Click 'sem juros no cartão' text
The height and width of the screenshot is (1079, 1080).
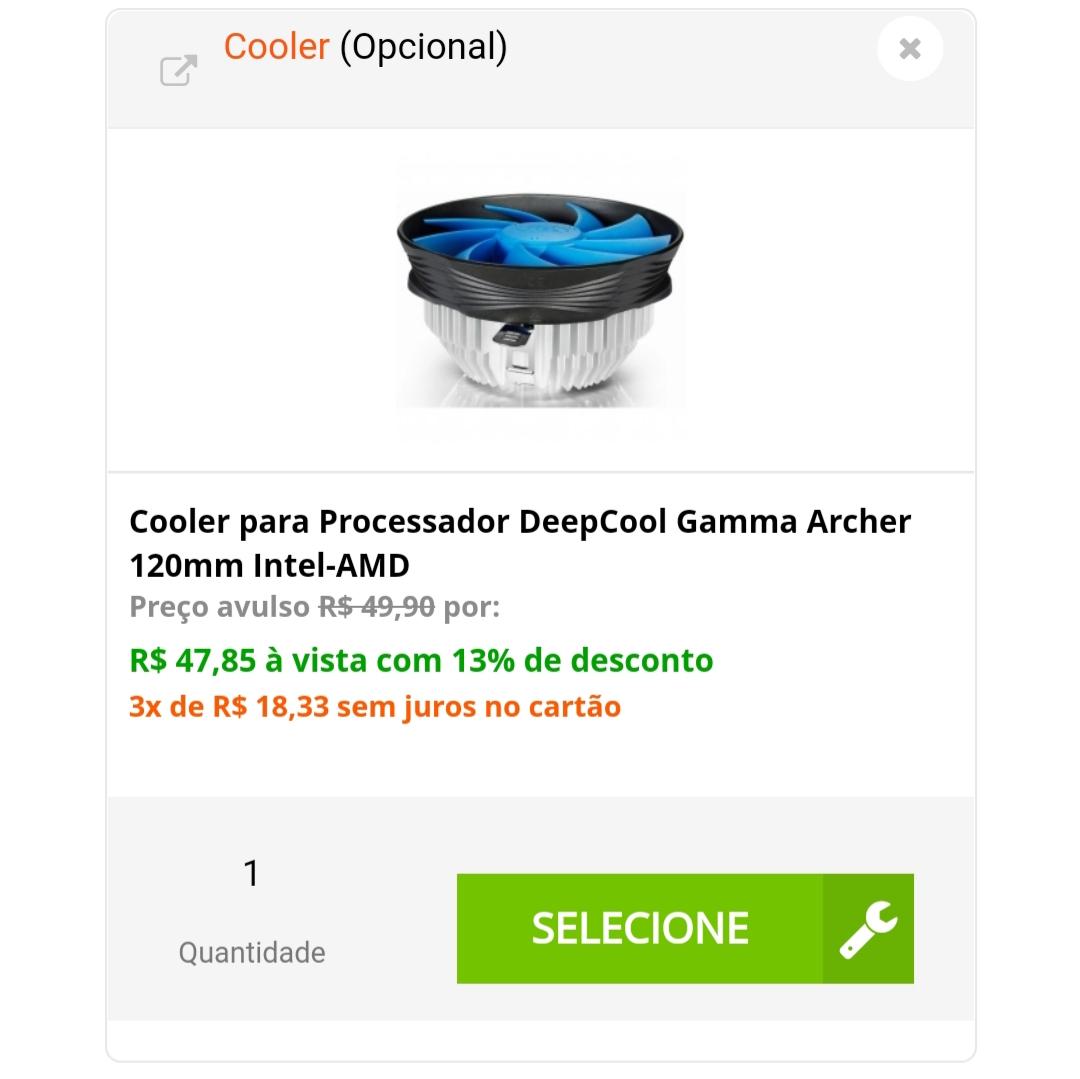point(479,707)
